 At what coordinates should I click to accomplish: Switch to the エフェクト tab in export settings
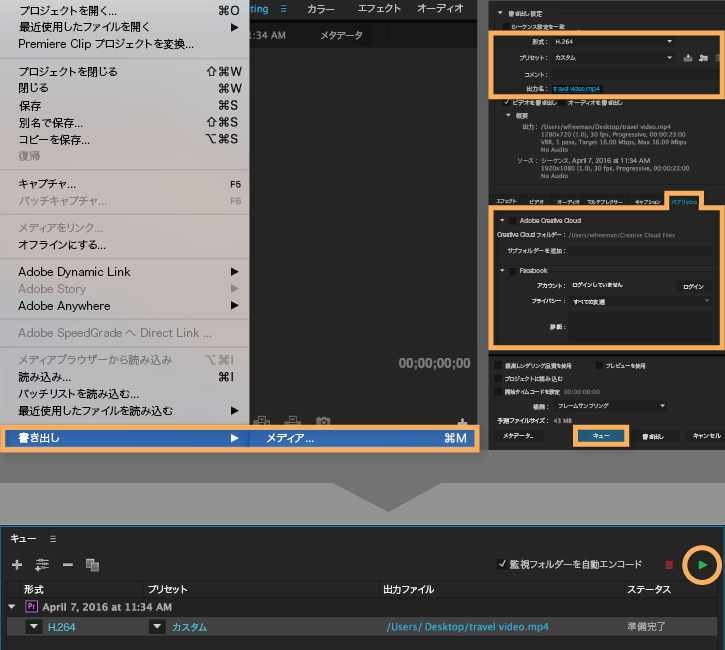(506, 201)
